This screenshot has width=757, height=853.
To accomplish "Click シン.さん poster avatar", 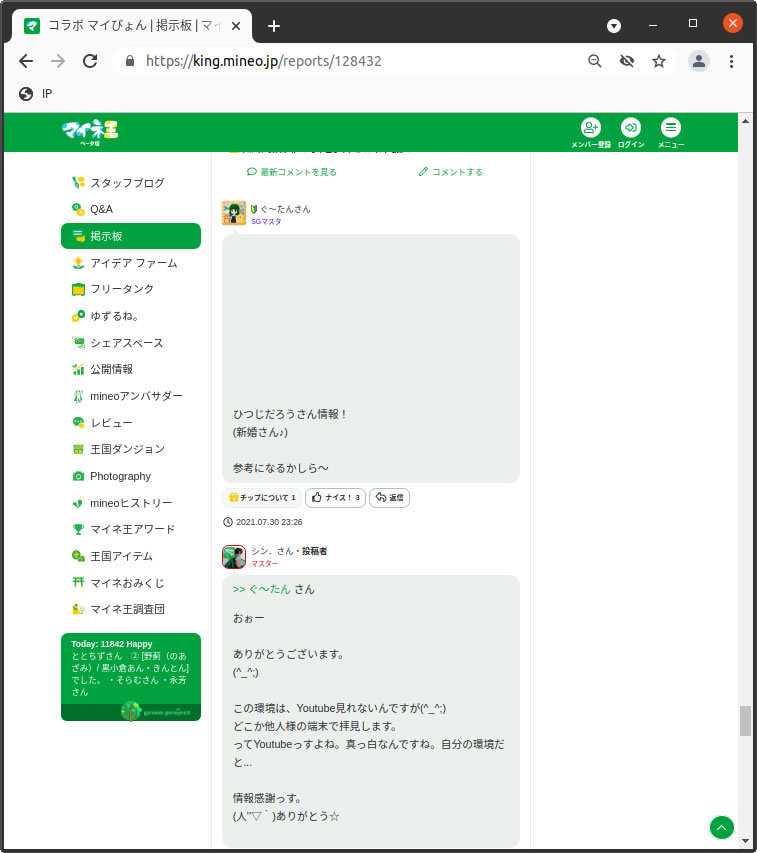I will [234, 557].
